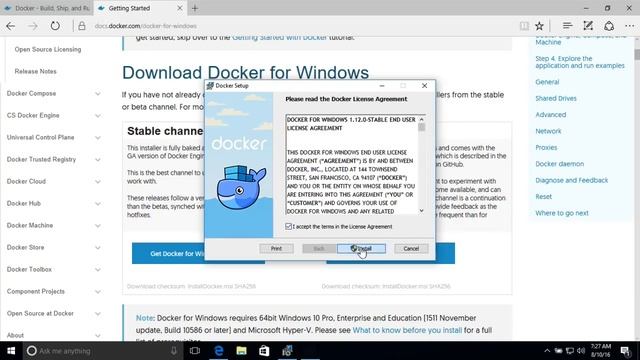Open the Diagnose and Feedback link
640x360 pixels.
(x=571, y=180)
